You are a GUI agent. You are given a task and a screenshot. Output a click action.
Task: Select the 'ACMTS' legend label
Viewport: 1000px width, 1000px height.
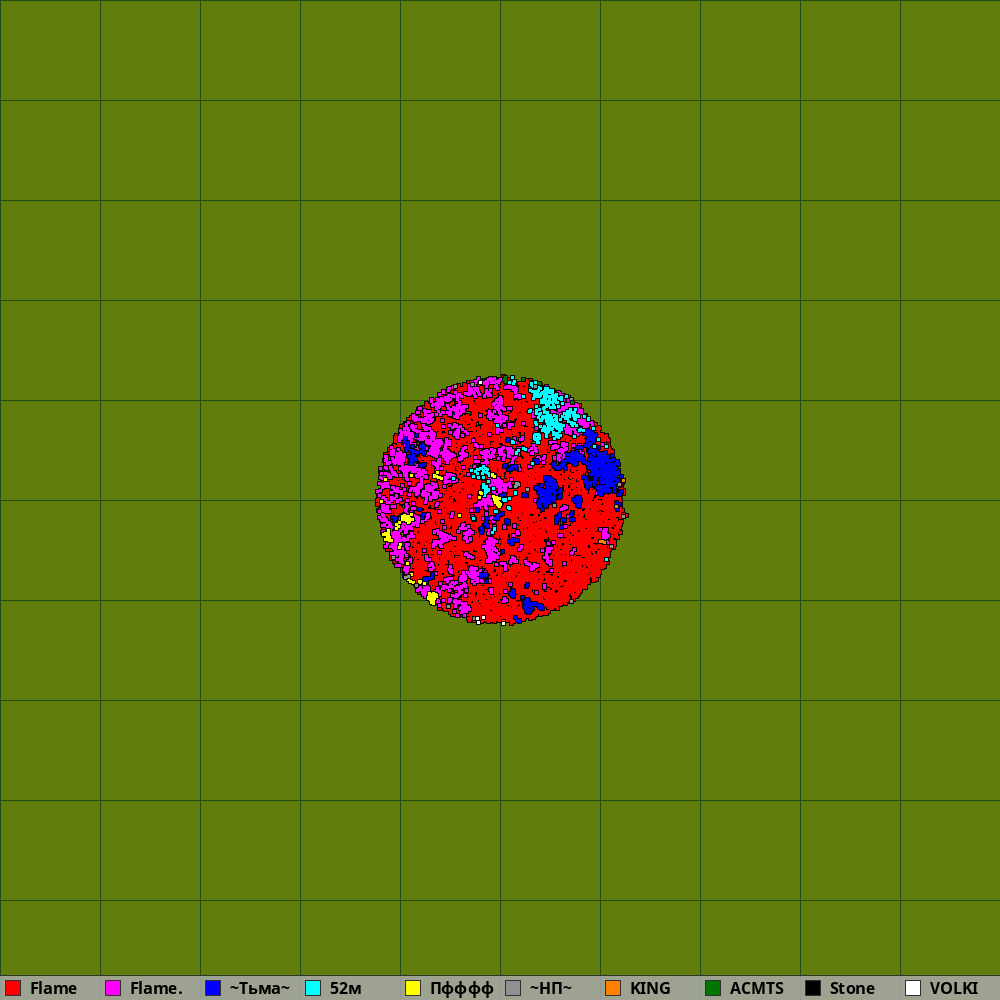(756, 989)
